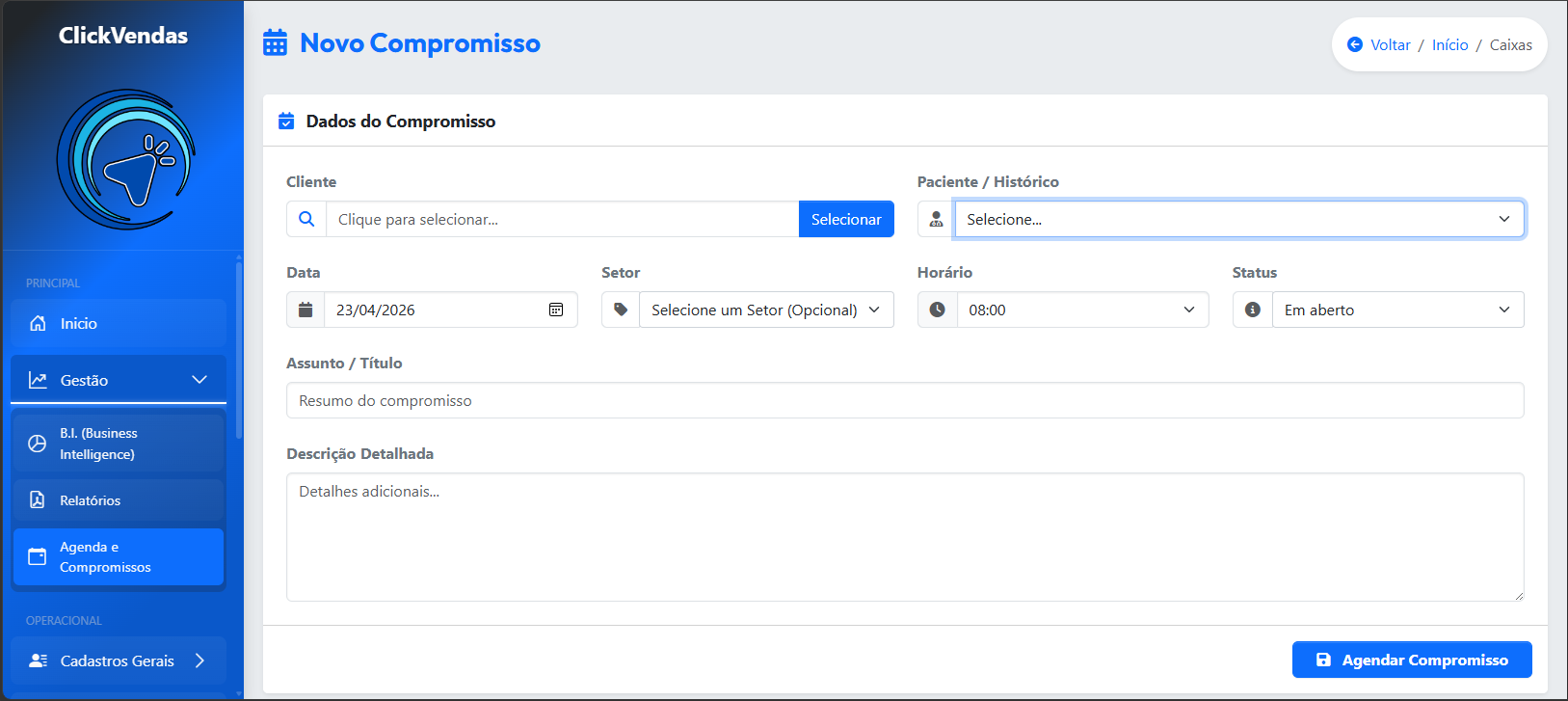Select the Gestão menu label
Screen dimensions: 1568x701
coord(84,380)
